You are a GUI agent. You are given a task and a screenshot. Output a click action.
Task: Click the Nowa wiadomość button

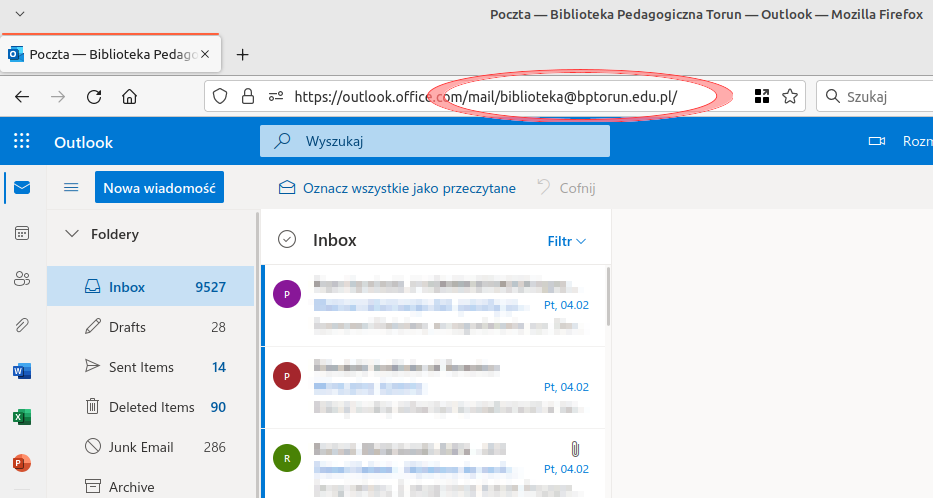(159, 187)
